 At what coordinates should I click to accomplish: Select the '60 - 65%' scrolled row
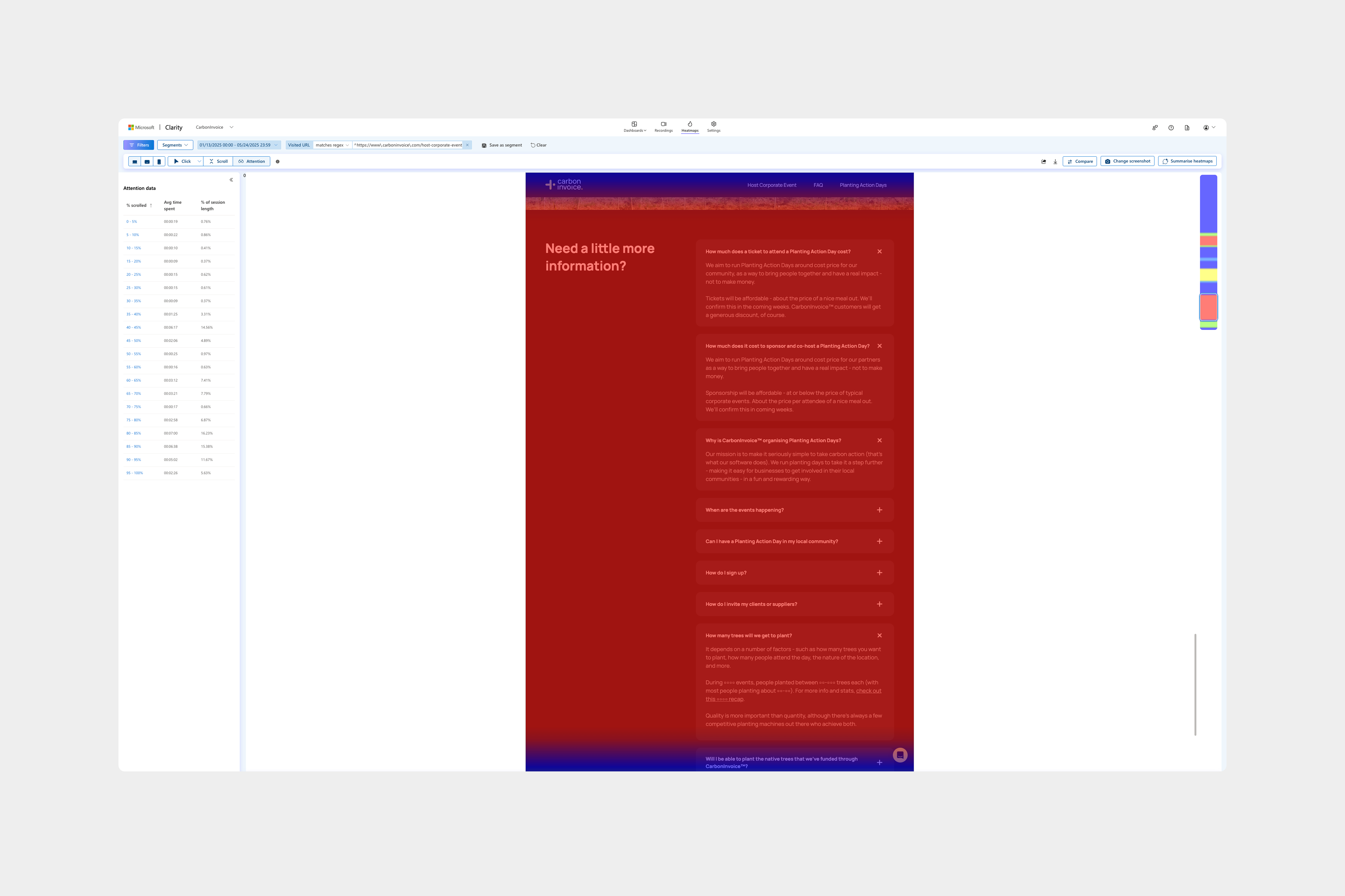pyautogui.click(x=179, y=380)
